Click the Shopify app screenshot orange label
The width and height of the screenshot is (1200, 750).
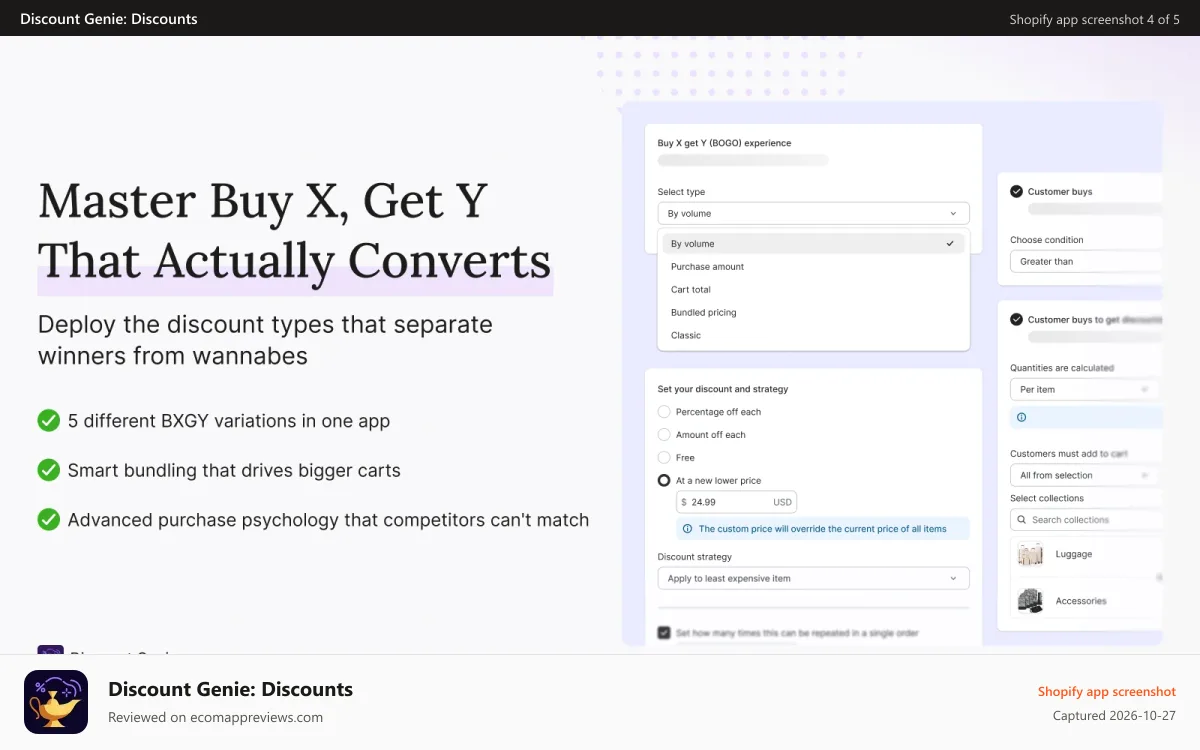[x=1107, y=692]
